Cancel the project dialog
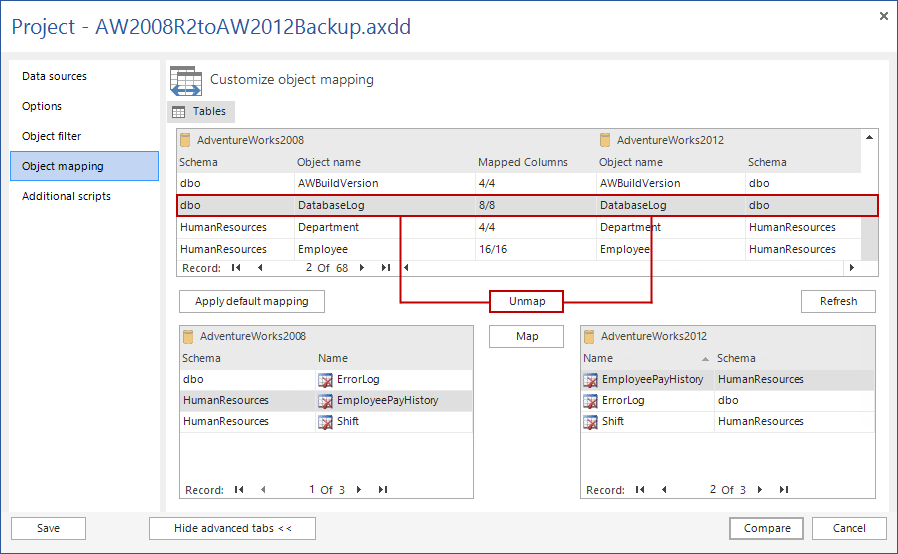Screen dimensions: 898x554 coord(849,528)
